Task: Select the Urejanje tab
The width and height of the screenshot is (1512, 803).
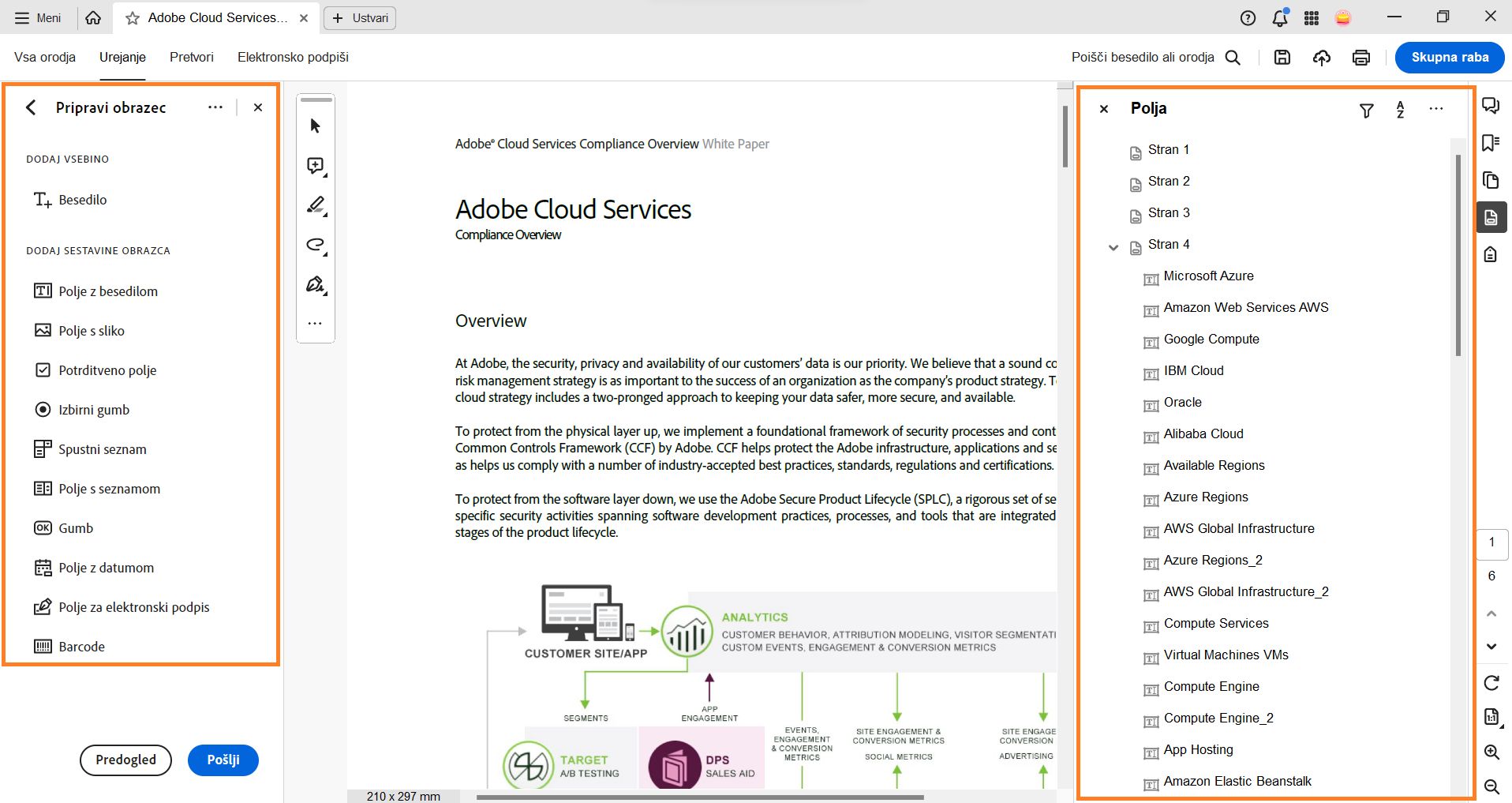Action: click(122, 57)
